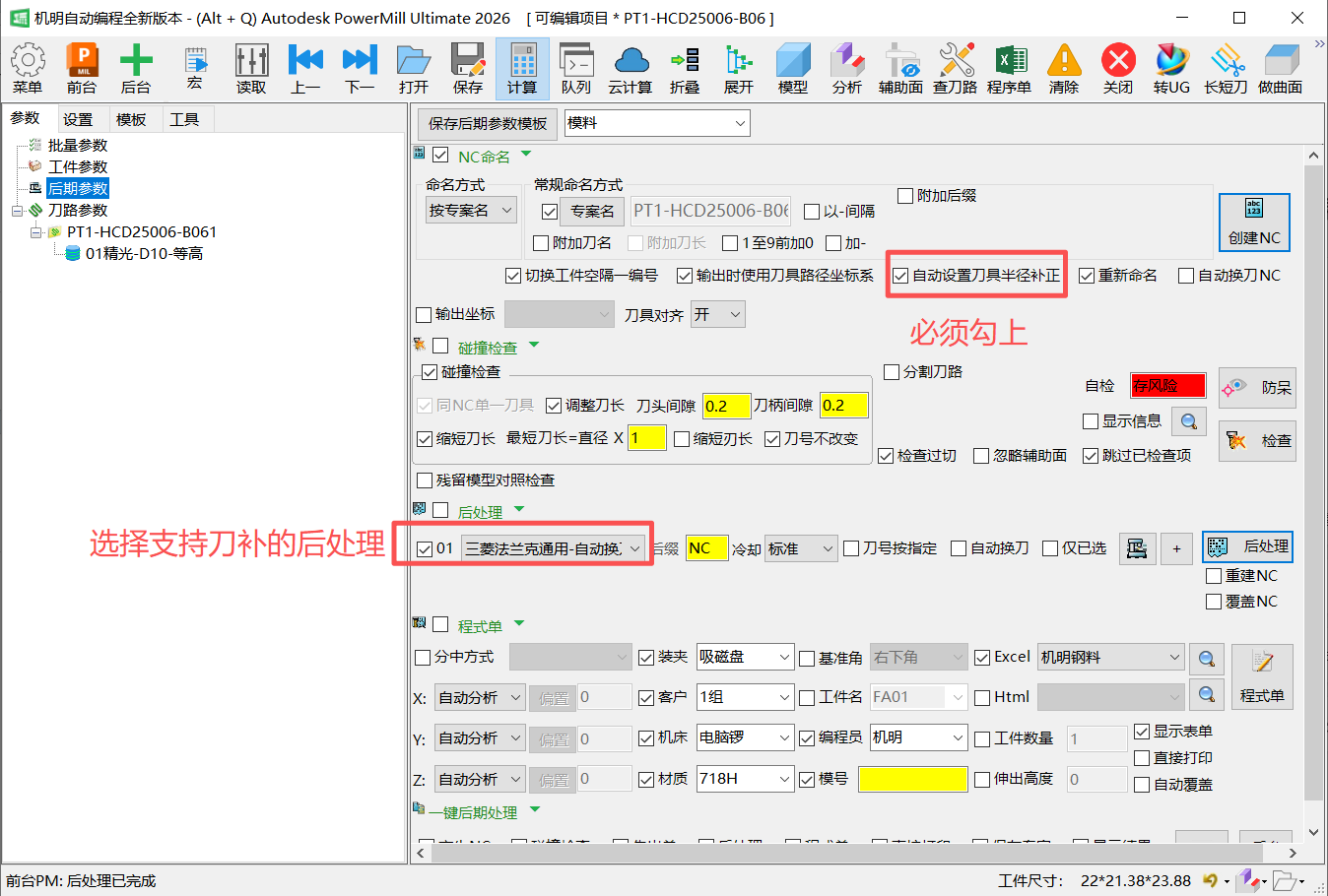
Task: Open the 按专案名 naming dropdown
Action: (471, 211)
